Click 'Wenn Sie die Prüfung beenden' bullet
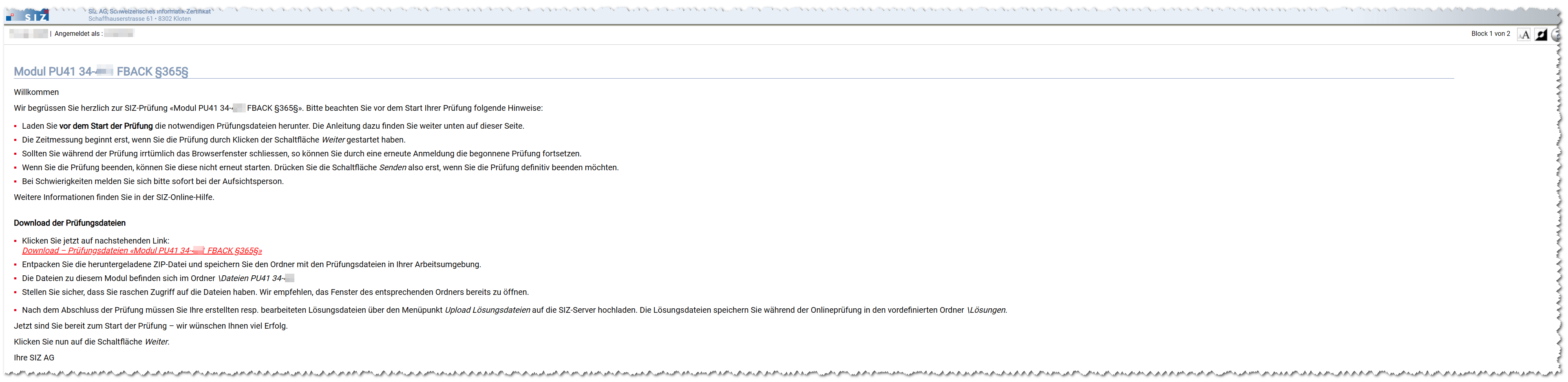 point(320,167)
